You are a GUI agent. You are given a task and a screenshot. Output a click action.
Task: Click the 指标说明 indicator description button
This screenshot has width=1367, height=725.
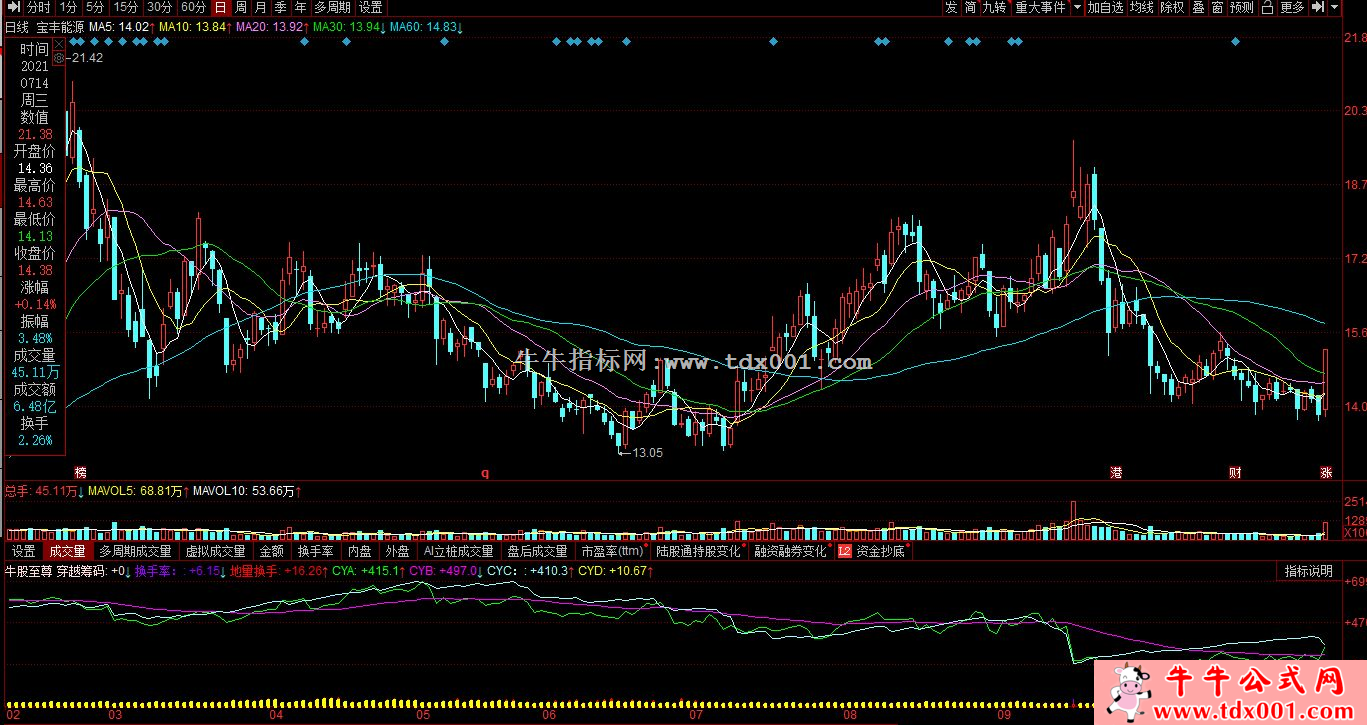(1309, 571)
